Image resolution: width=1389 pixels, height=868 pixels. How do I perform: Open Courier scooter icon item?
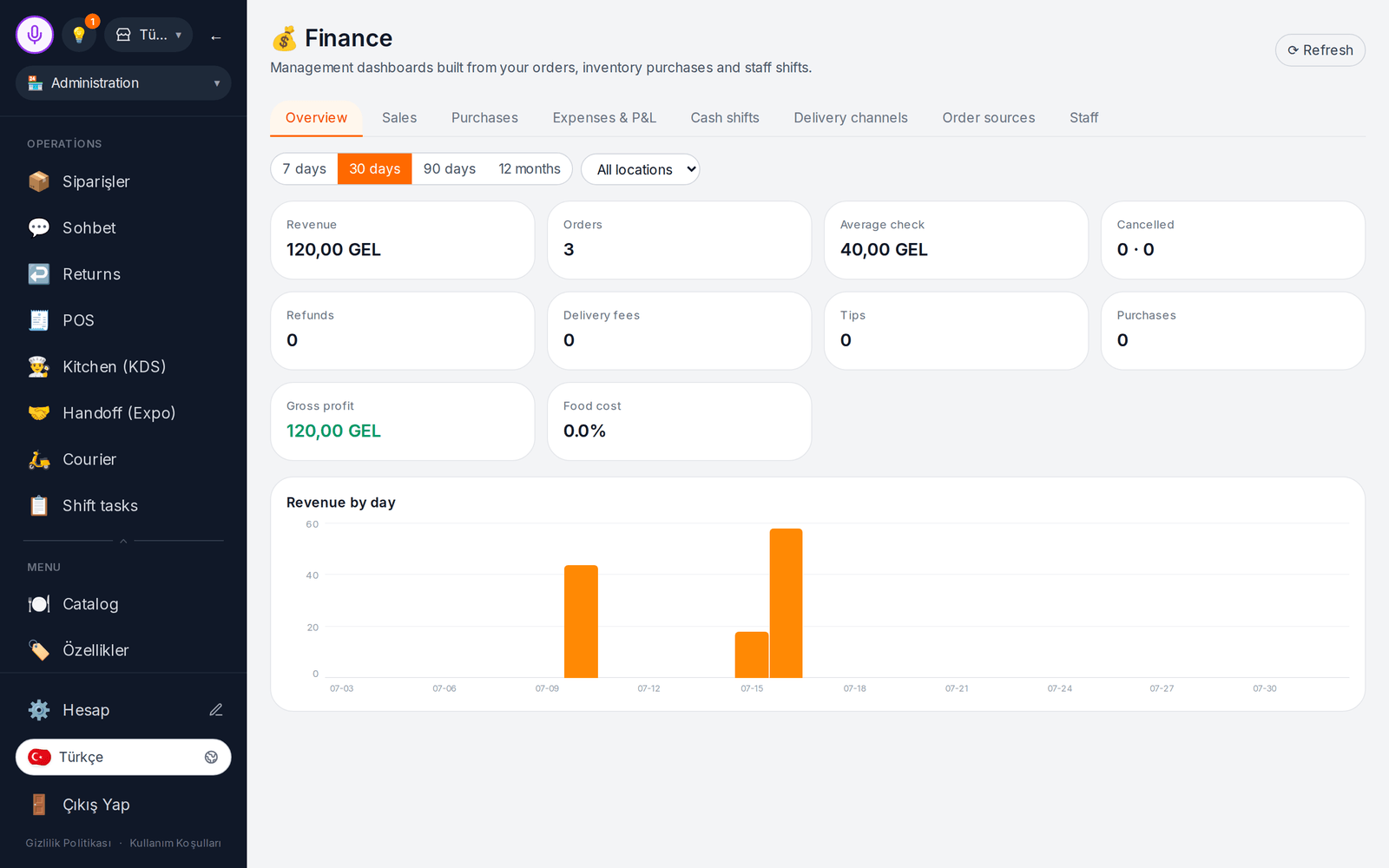coord(39,459)
